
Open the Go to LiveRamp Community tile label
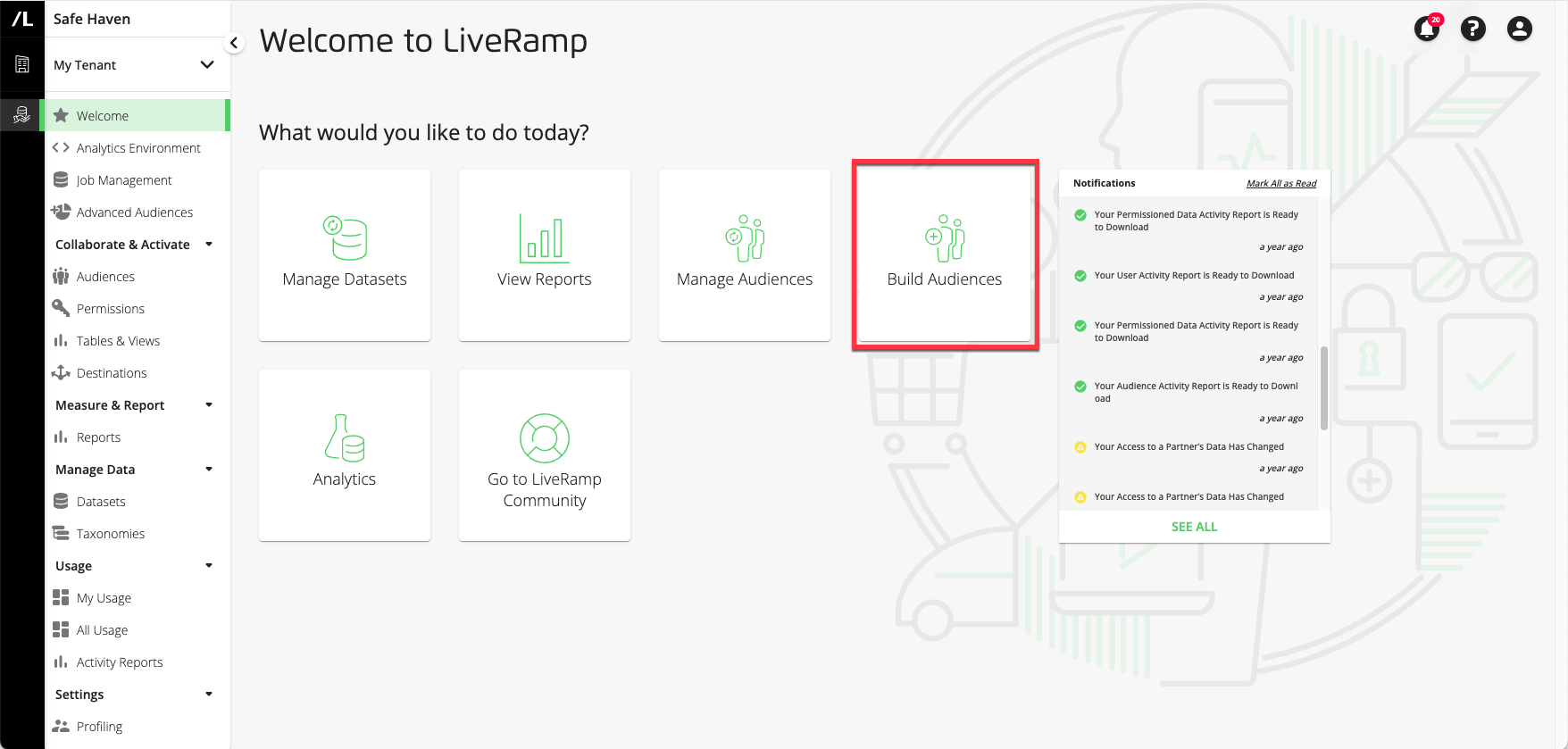click(x=545, y=490)
